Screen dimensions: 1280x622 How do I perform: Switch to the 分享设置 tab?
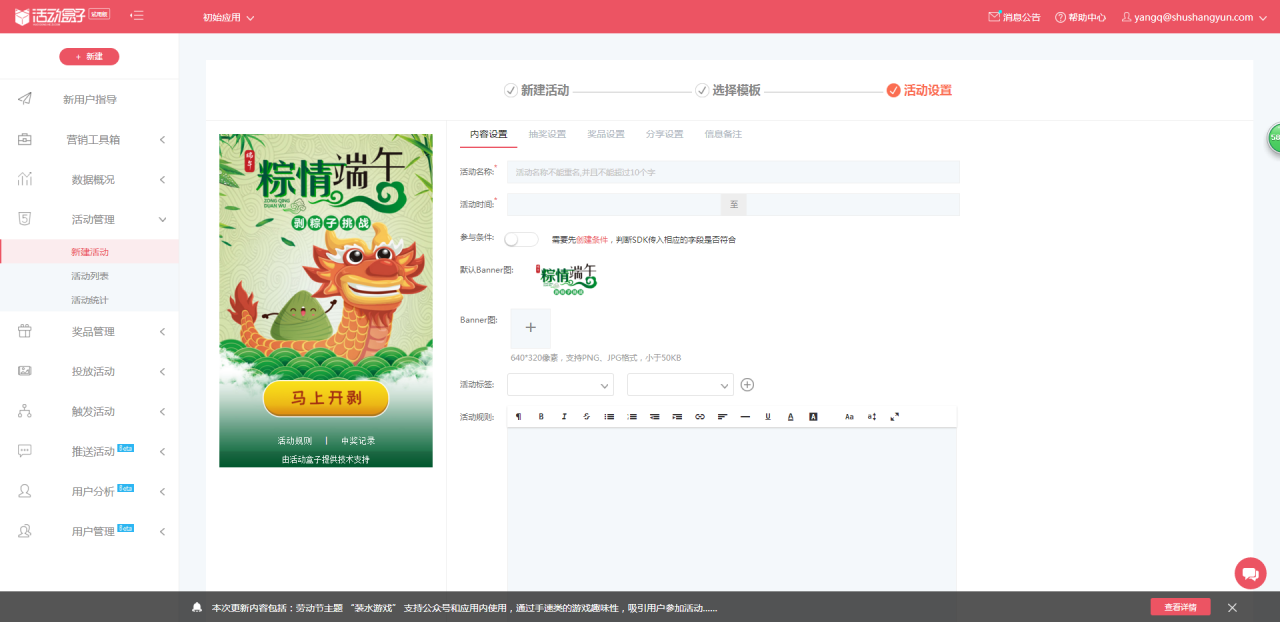(x=666, y=133)
